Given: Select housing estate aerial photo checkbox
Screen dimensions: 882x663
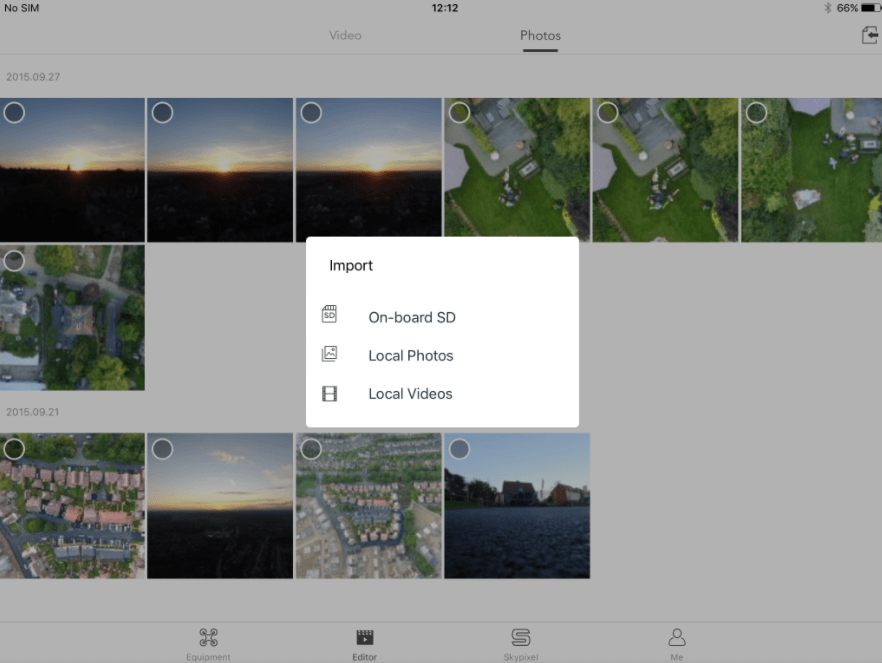Looking at the screenshot, I should [311, 449].
